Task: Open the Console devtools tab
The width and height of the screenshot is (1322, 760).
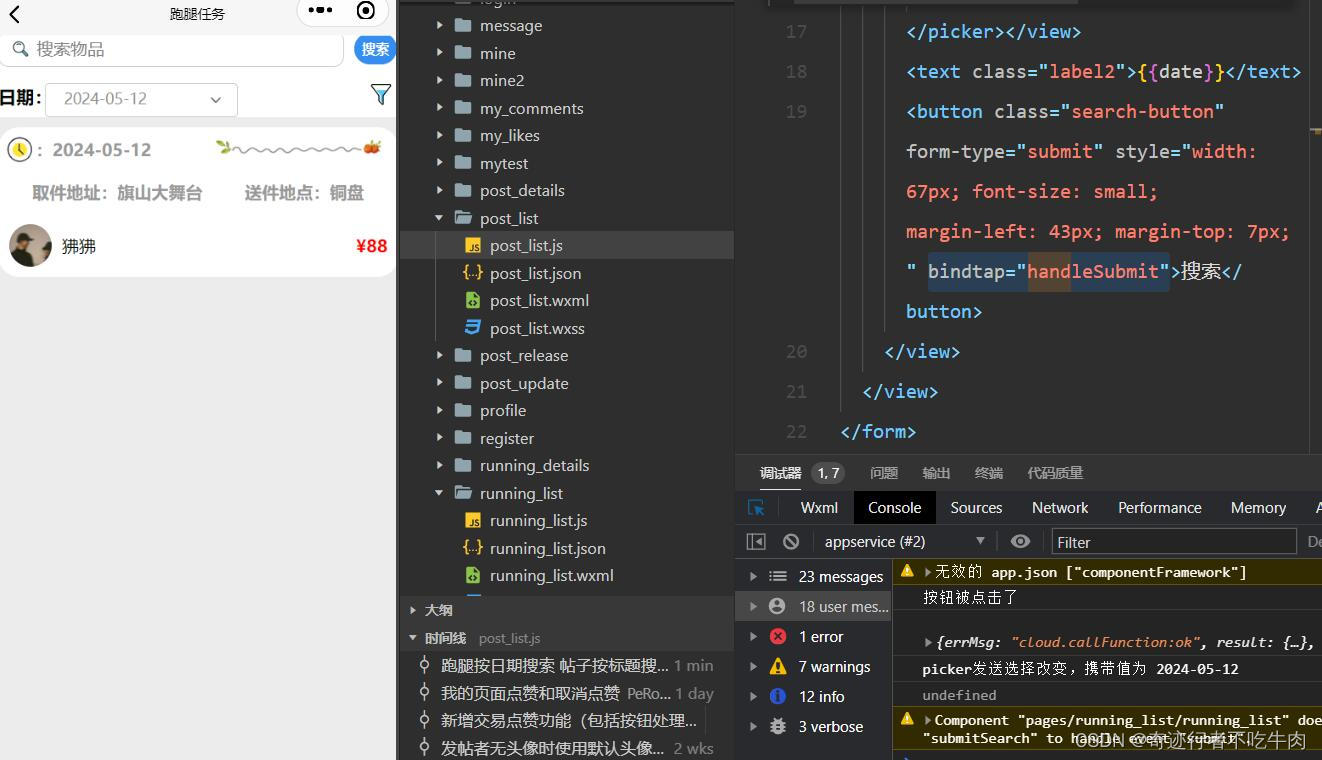Action: click(x=894, y=508)
